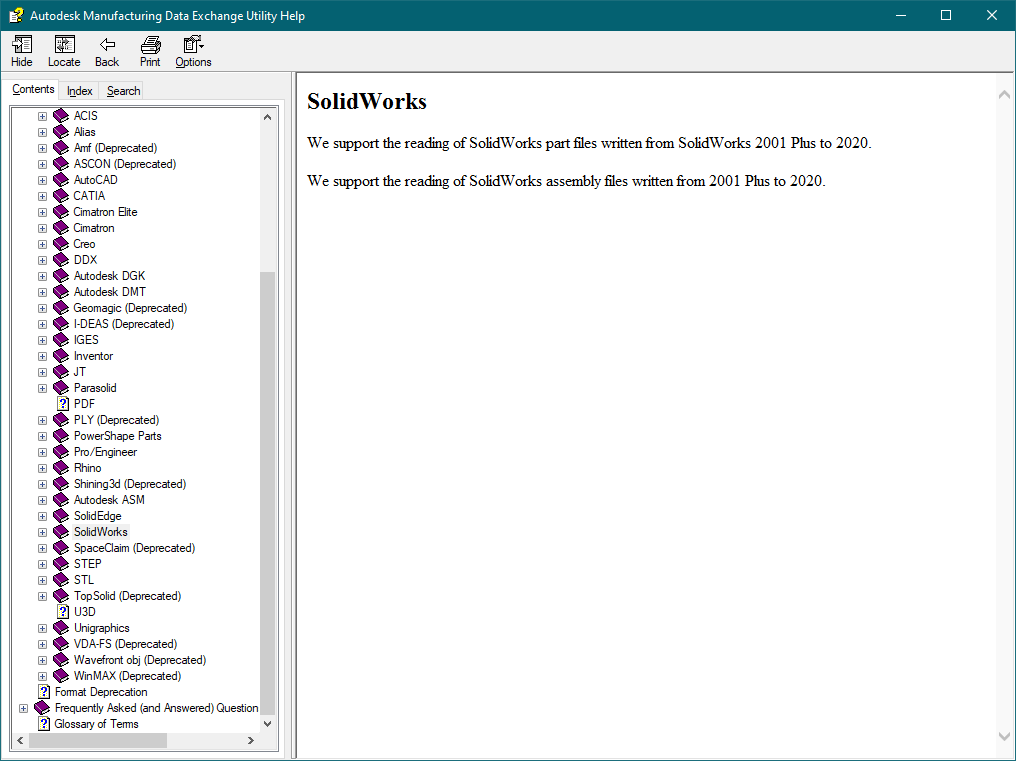This screenshot has height=761, width=1016.
Task: Click the contents tree horizontal scrollbar thumb
Action: [97, 740]
